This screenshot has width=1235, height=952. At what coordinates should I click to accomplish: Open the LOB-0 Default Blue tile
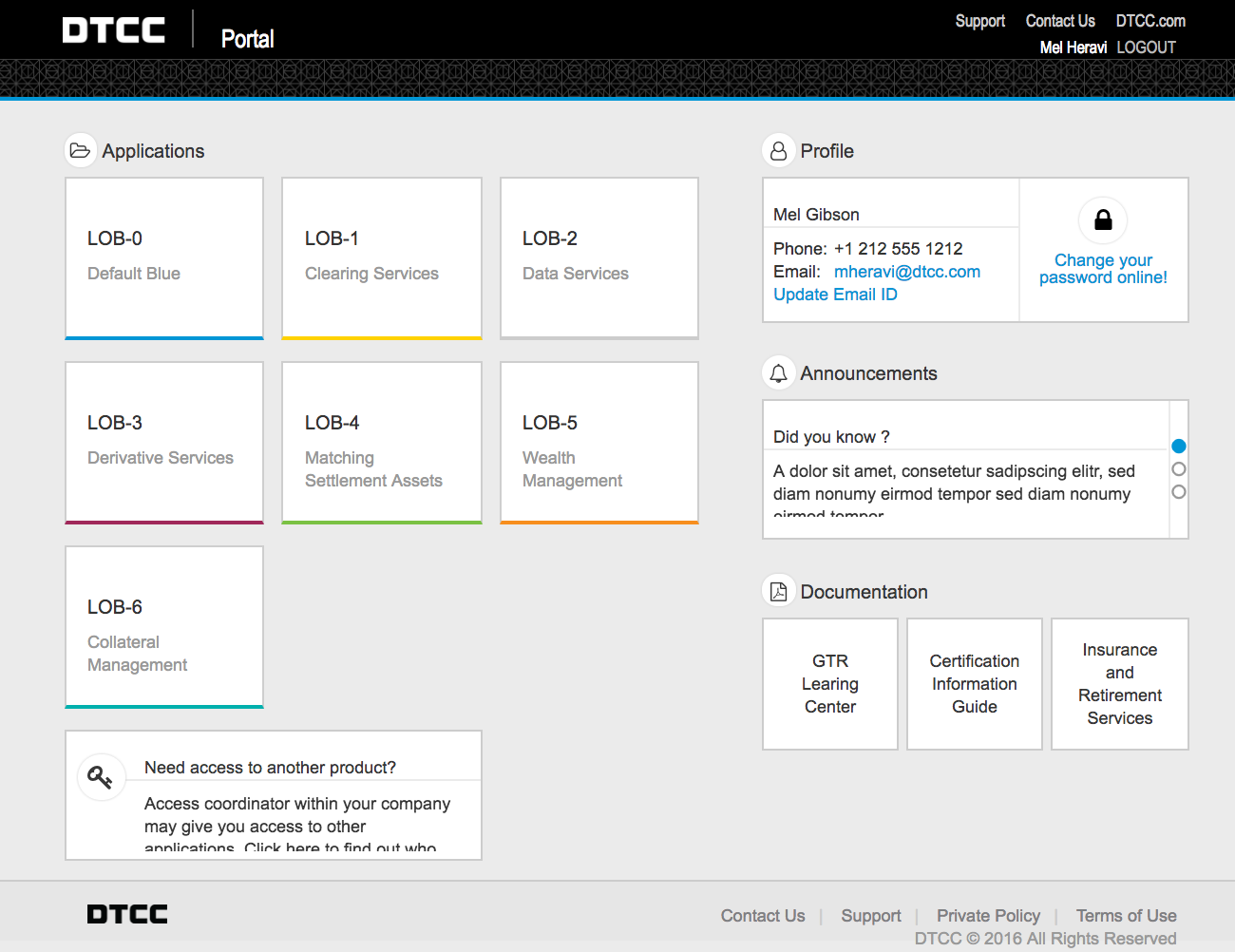(x=164, y=258)
